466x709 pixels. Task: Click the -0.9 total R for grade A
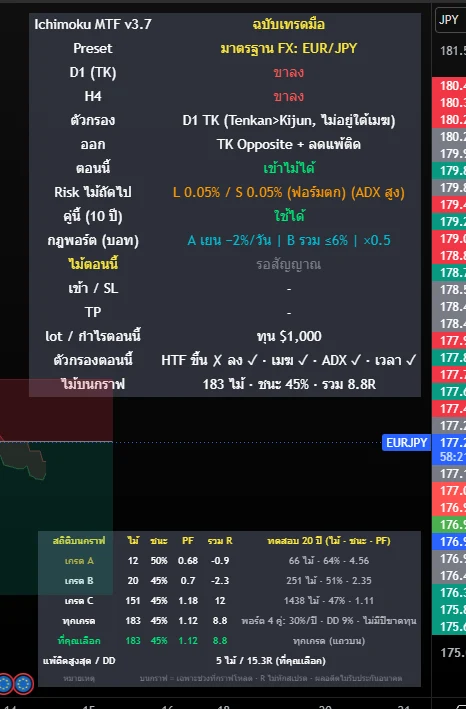click(220, 561)
